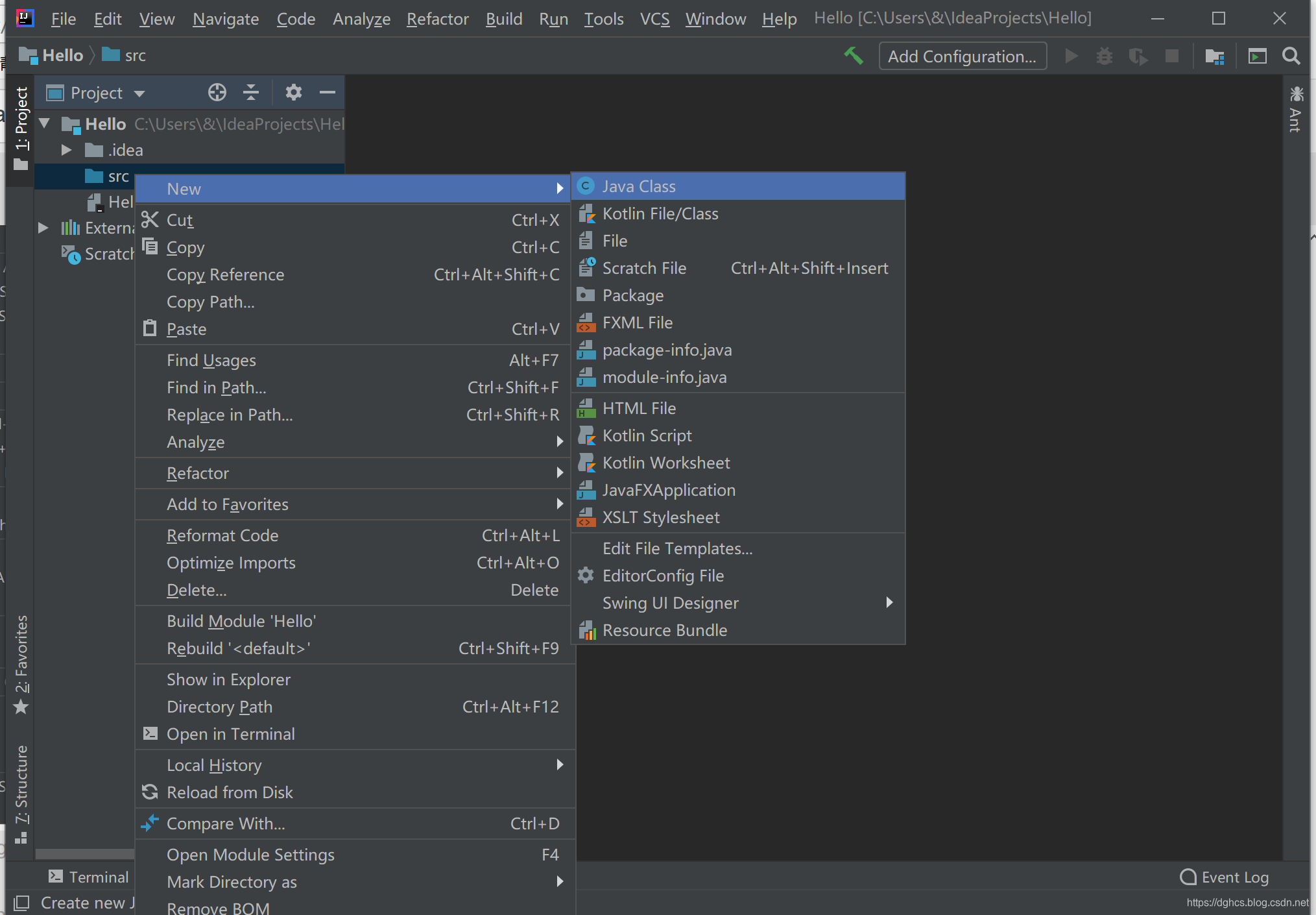Open the Run menu
Image resolution: width=1316 pixels, height=915 pixels.
[x=553, y=19]
